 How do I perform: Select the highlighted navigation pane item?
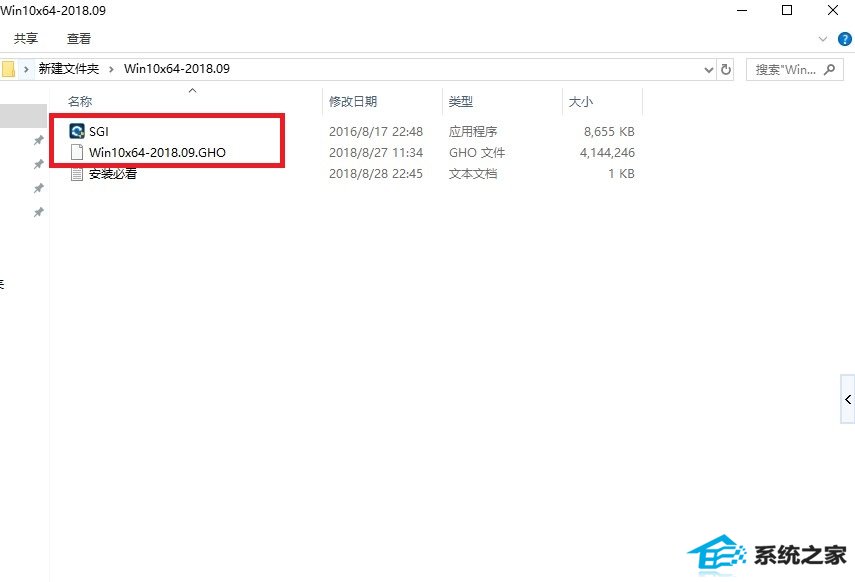click(x=23, y=116)
